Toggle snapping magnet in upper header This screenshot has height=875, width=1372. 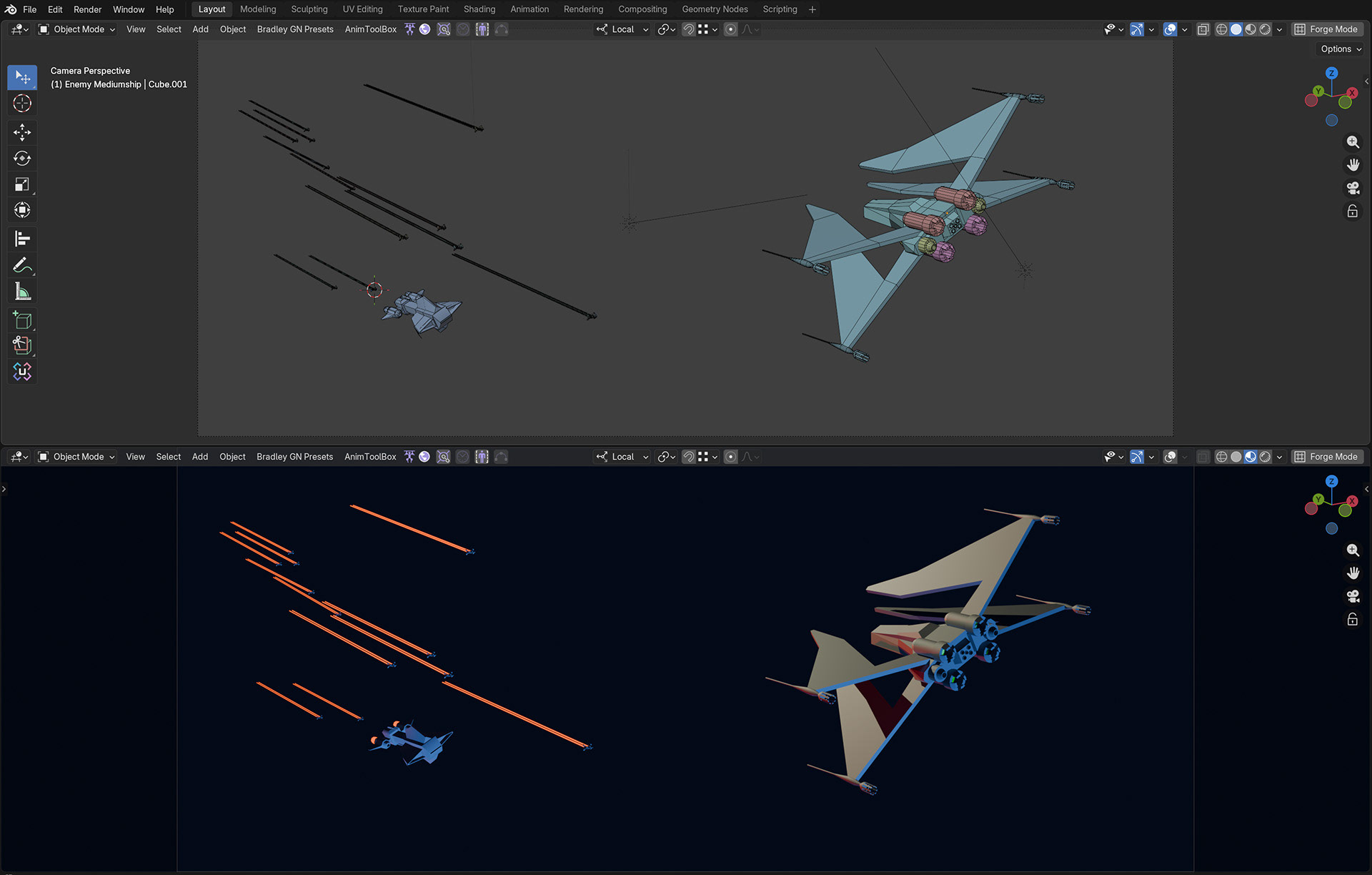(x=688, y=29)
